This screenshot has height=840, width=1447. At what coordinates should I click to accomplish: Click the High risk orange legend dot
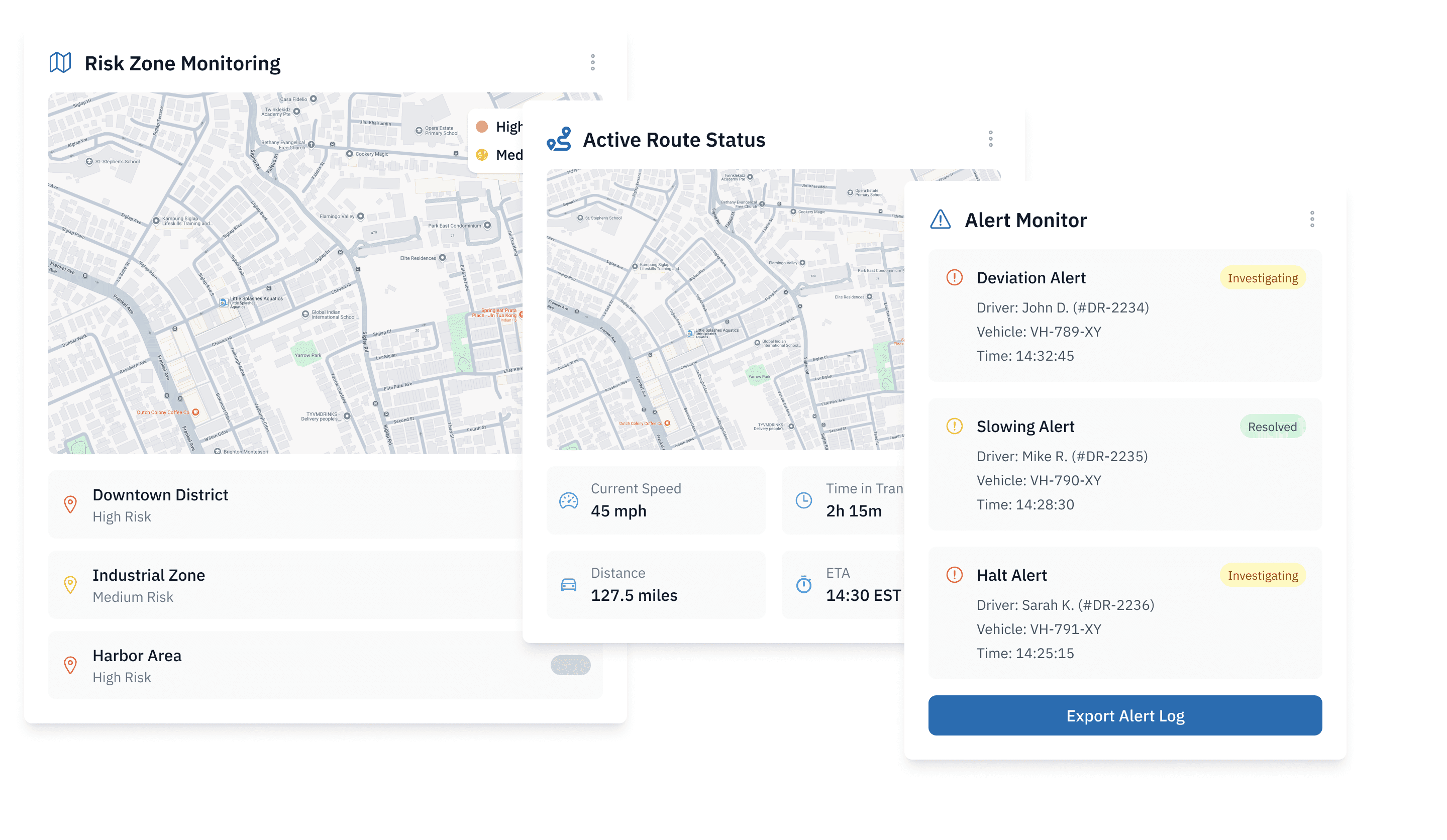click(482, 127)
